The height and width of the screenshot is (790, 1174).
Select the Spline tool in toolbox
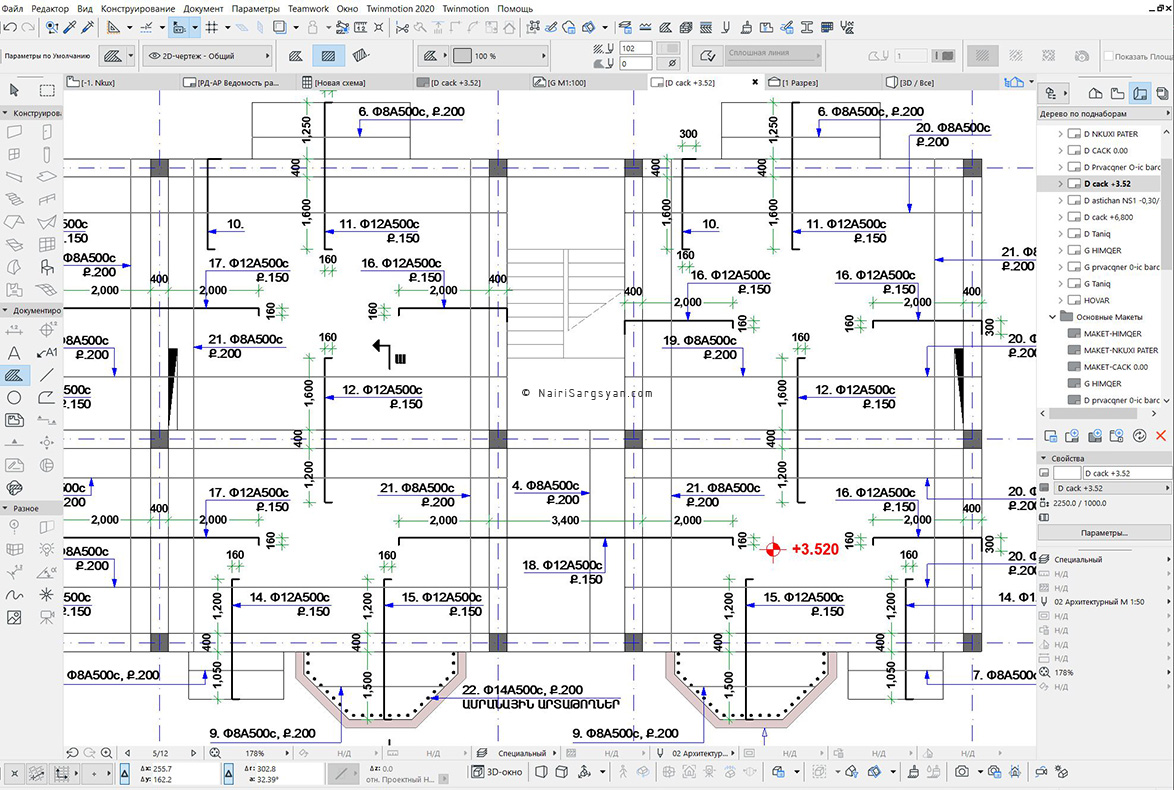[14, 595]
